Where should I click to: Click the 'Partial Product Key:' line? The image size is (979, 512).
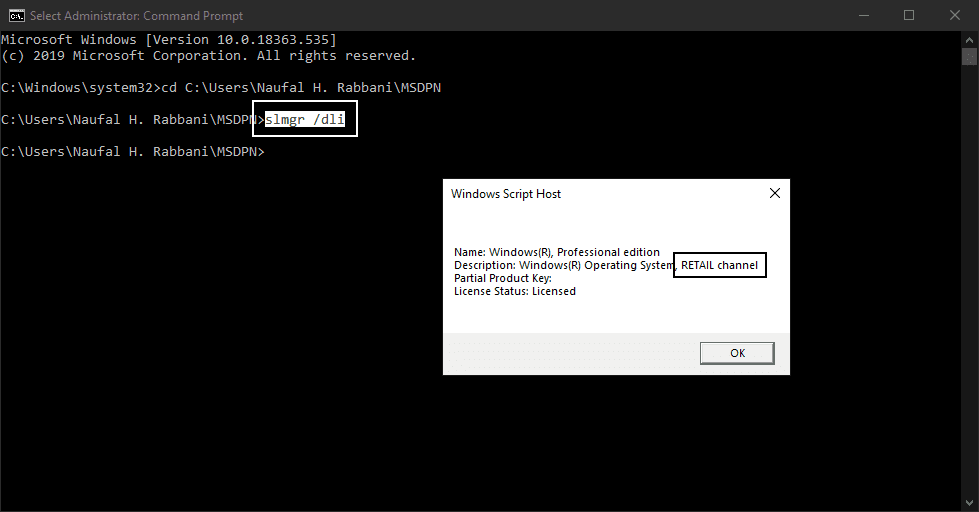click(x=503, y=278)
